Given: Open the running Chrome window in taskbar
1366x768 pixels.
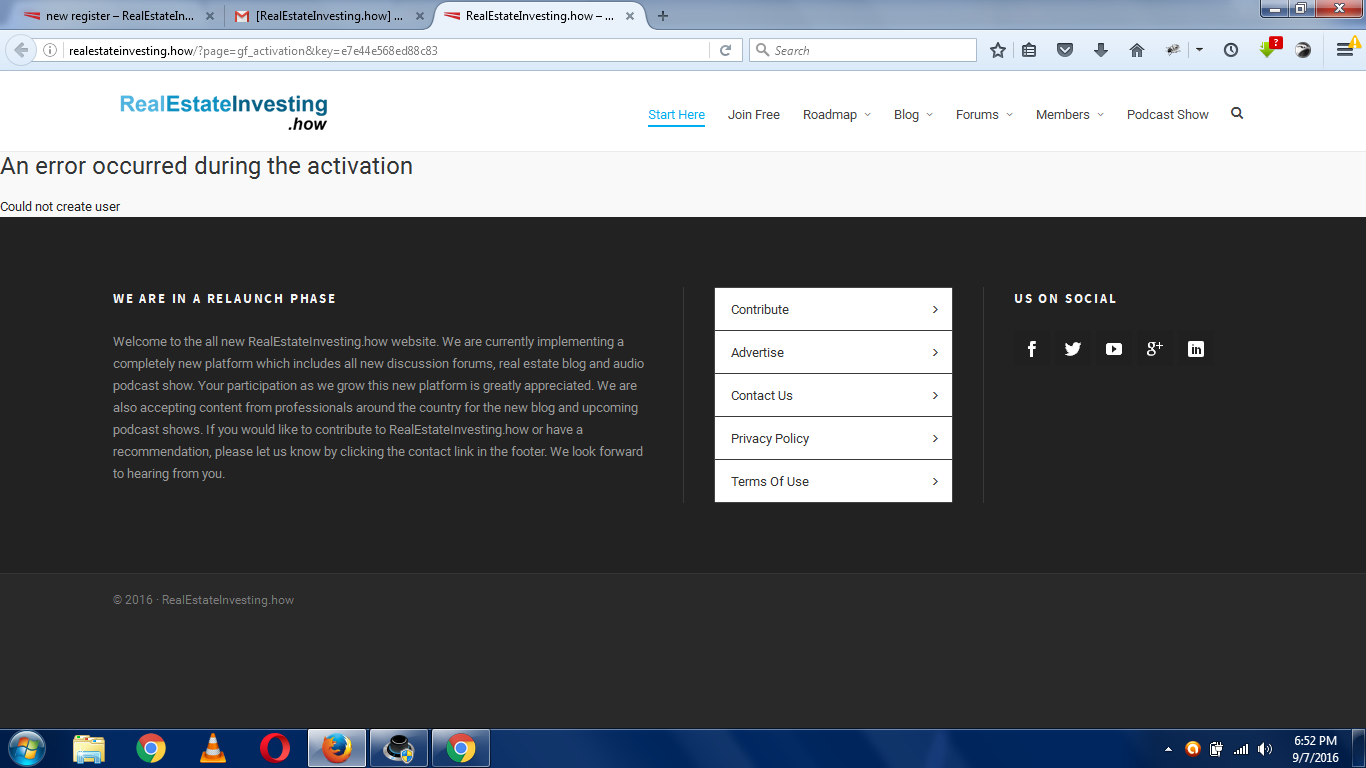Looking at the screenshot, I should 461,748.
